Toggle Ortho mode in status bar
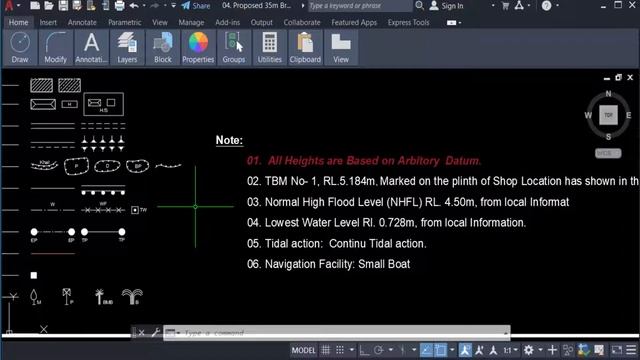This screenshot has height=360, width=640. point(363,350)
